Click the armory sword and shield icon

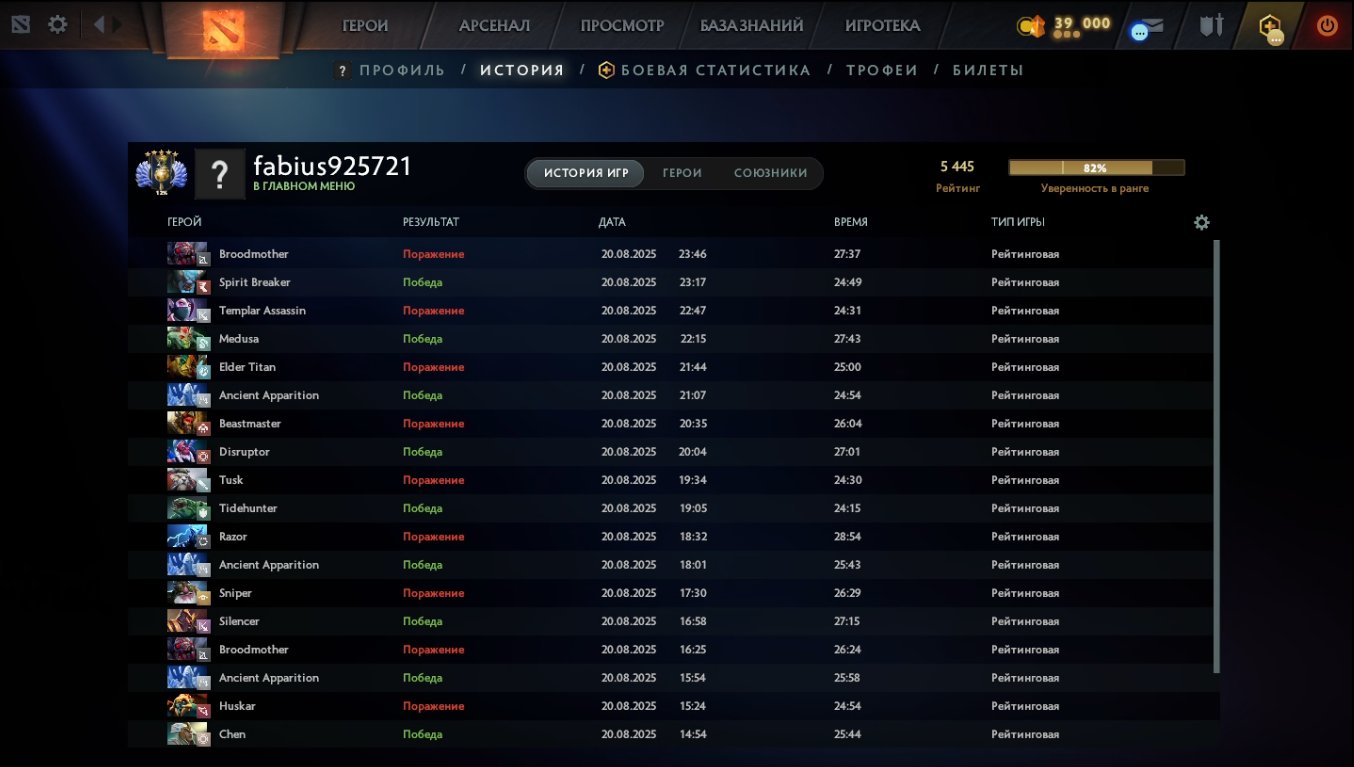(1212, 26)
